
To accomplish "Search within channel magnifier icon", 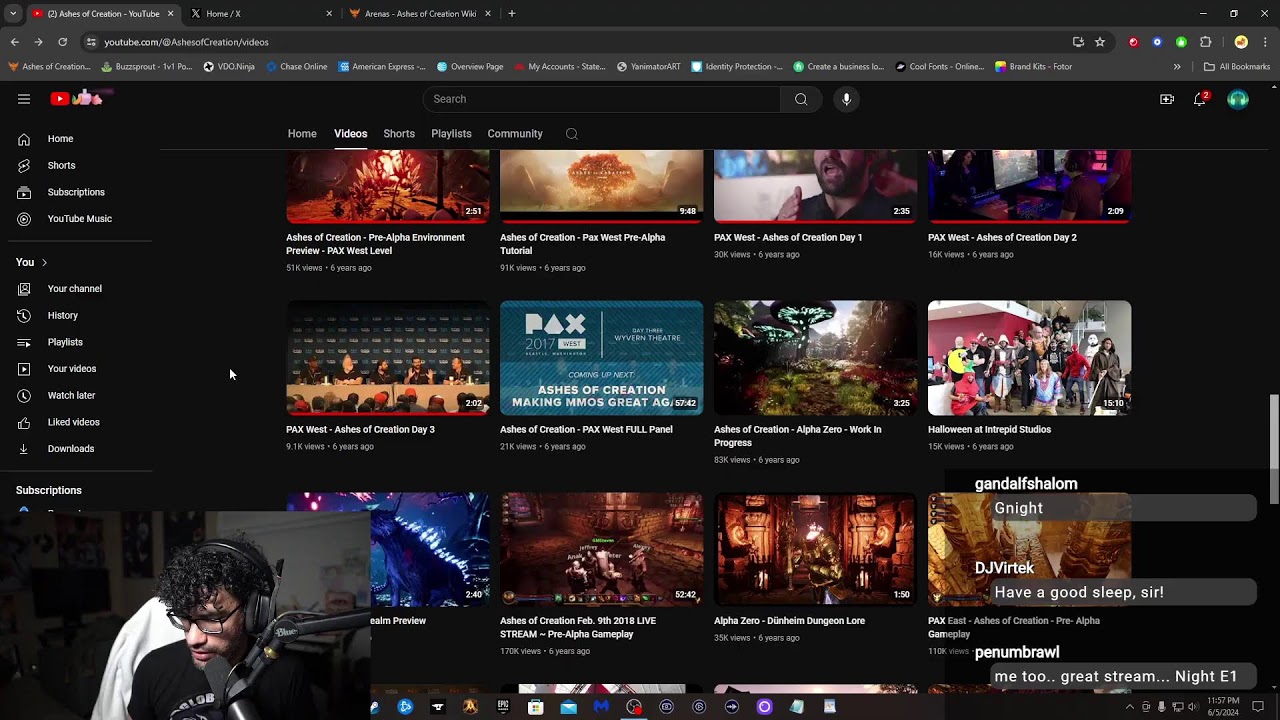I will [x=571, y=134].
